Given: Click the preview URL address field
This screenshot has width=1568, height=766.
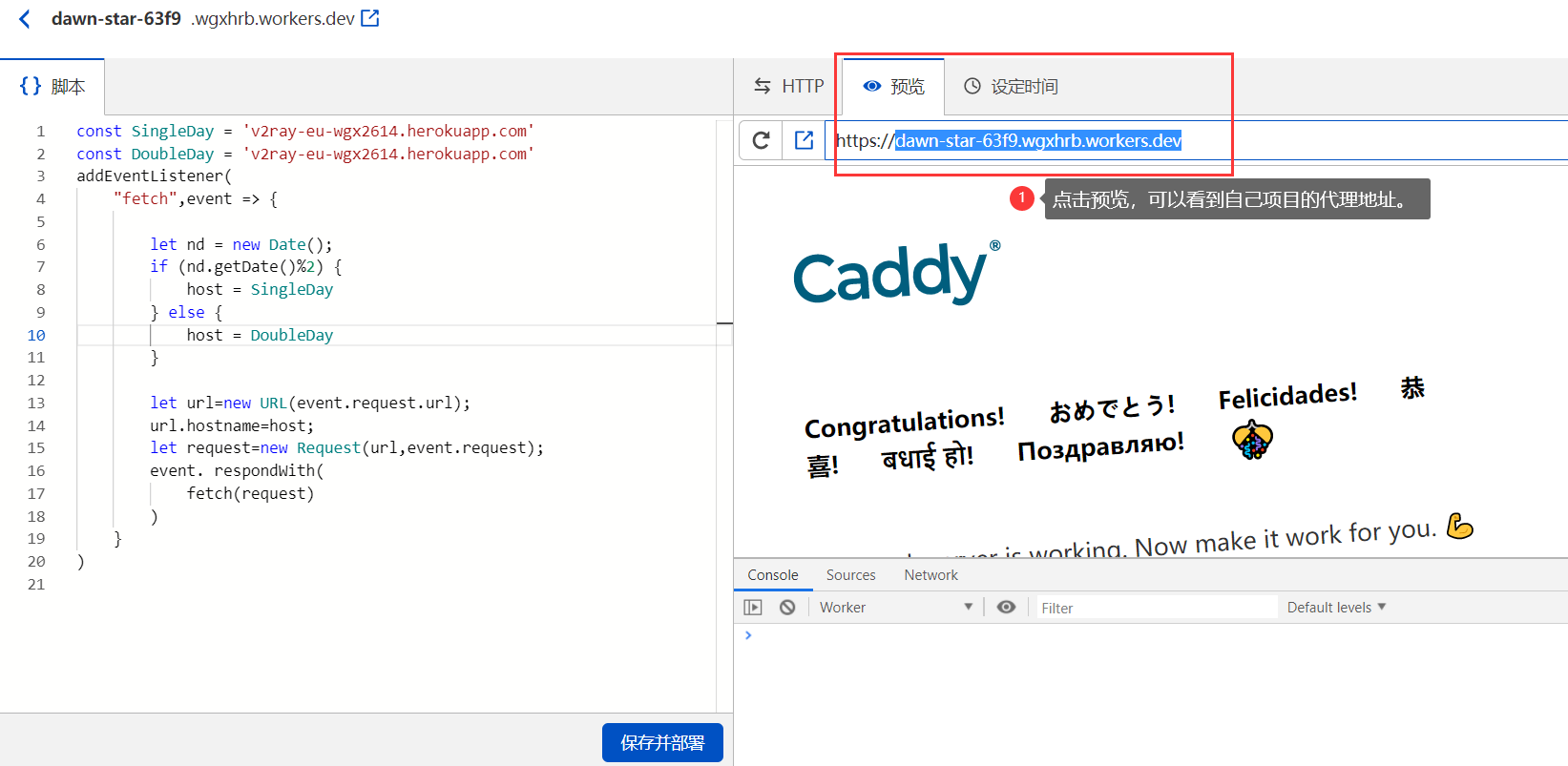Looking at the screenshot, I should click(1198, 140).
